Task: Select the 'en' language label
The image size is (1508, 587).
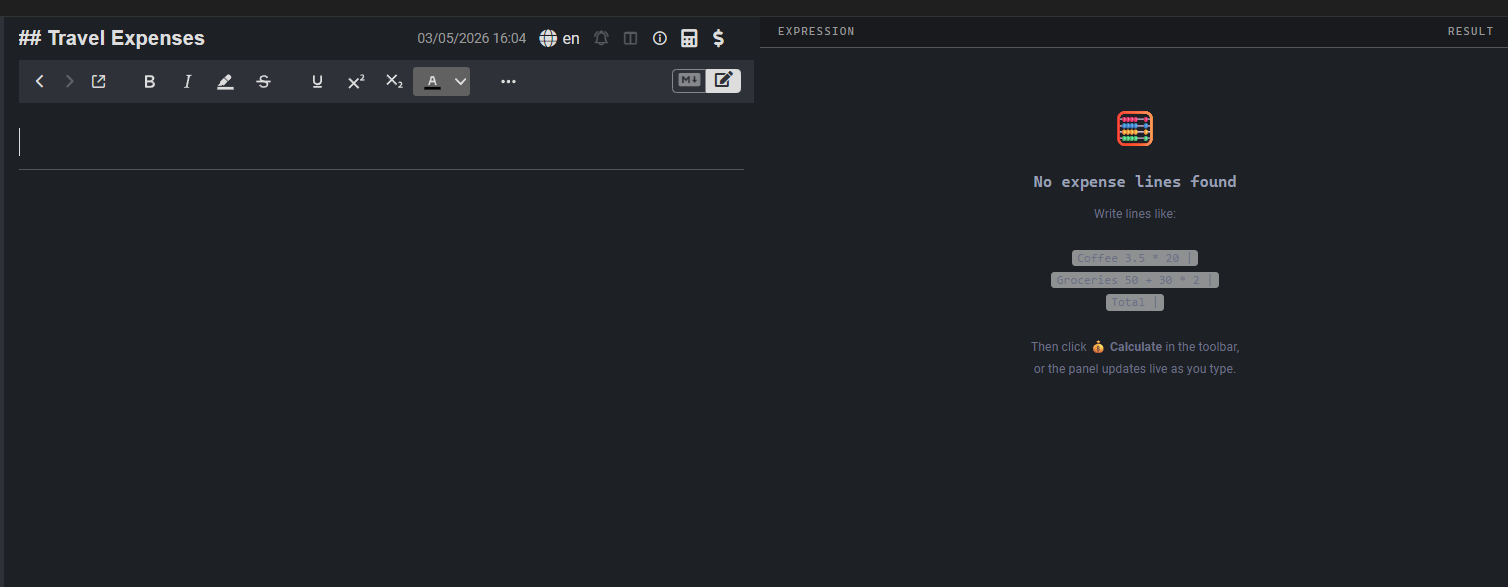Action: point(571,38)
